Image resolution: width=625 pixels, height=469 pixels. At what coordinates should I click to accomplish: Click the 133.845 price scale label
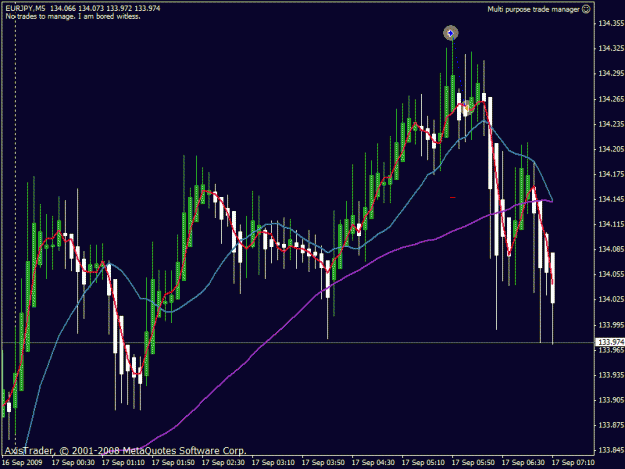(x=611, y=450)
